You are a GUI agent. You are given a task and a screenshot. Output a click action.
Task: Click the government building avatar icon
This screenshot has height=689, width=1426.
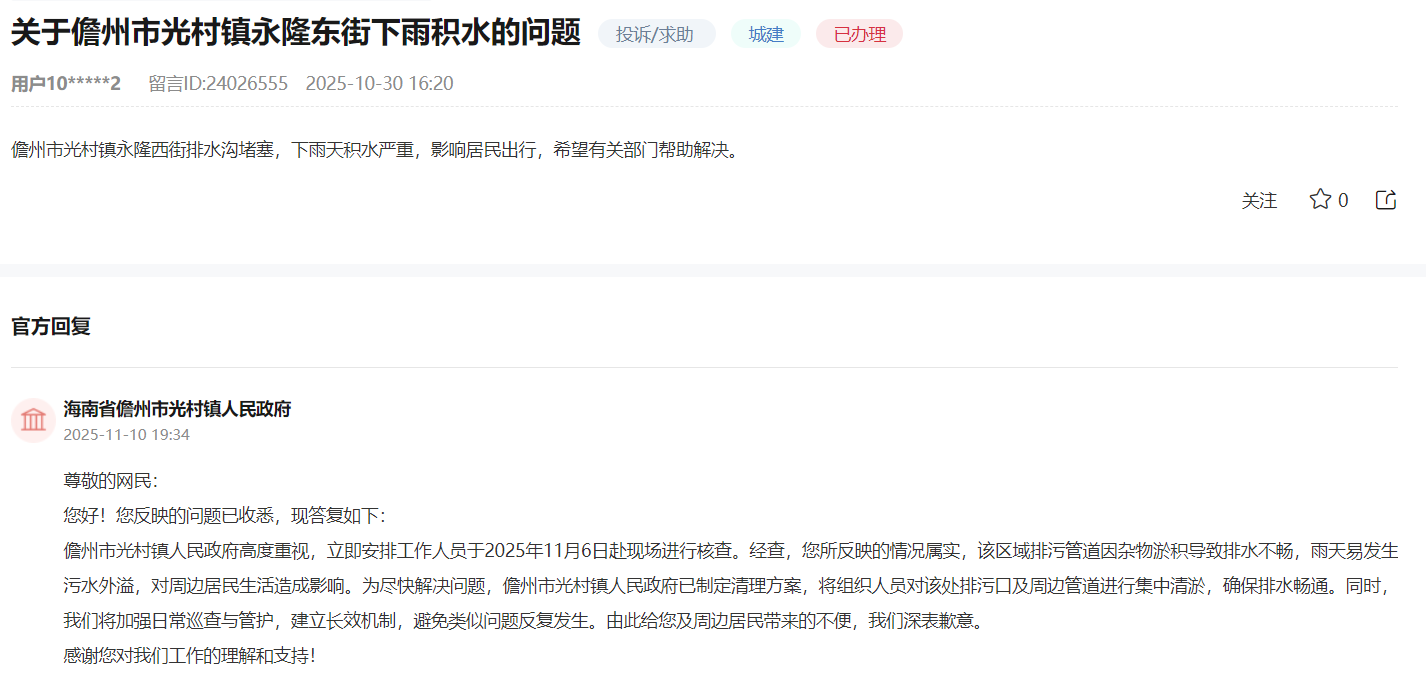coord(33,420)
